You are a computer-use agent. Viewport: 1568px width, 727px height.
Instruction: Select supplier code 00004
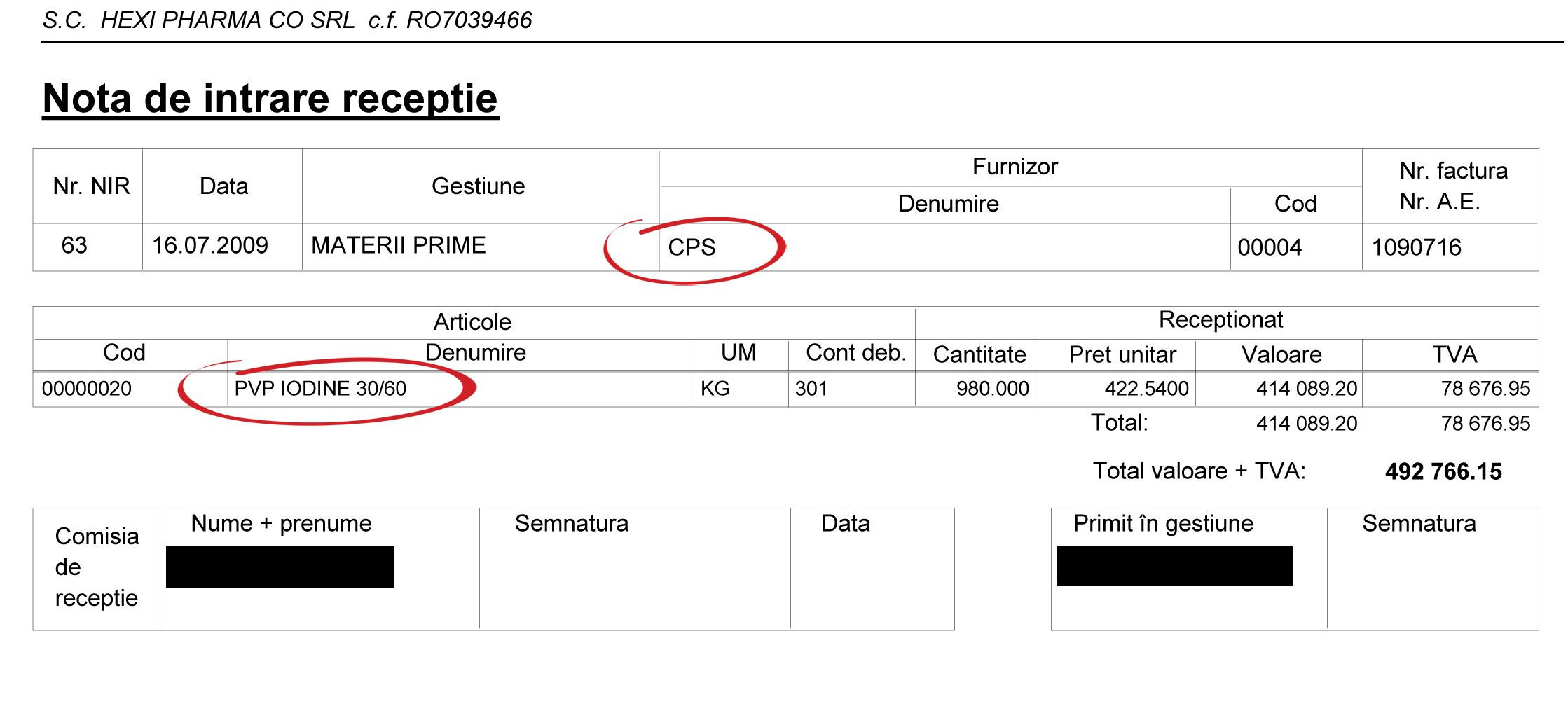pyautogui.click(x=1270, y=247)
